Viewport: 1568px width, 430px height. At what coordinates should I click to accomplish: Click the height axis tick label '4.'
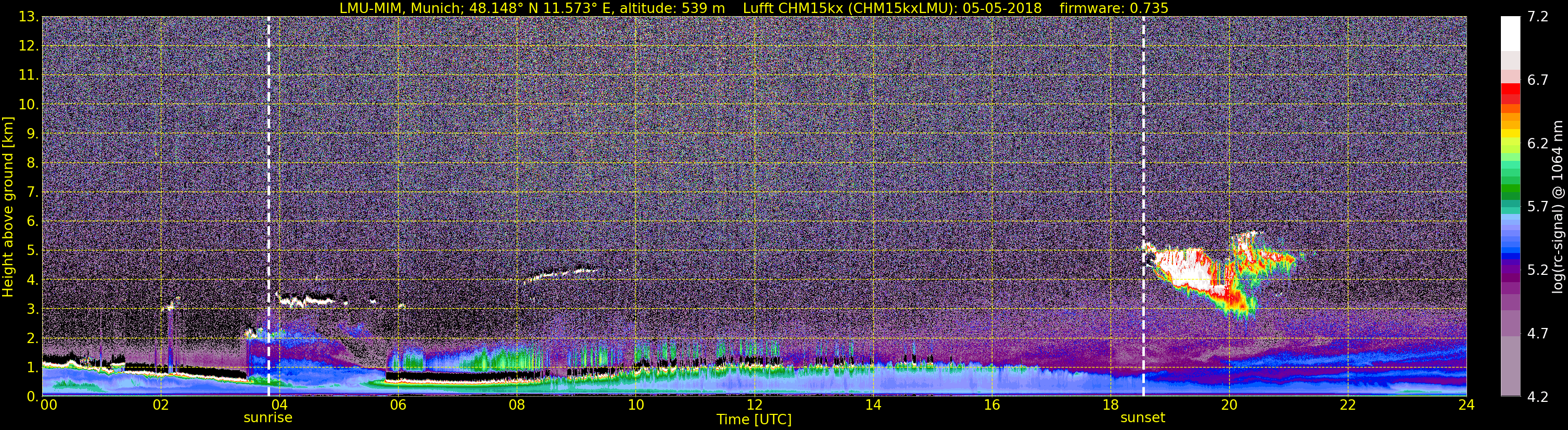(32, 280)
